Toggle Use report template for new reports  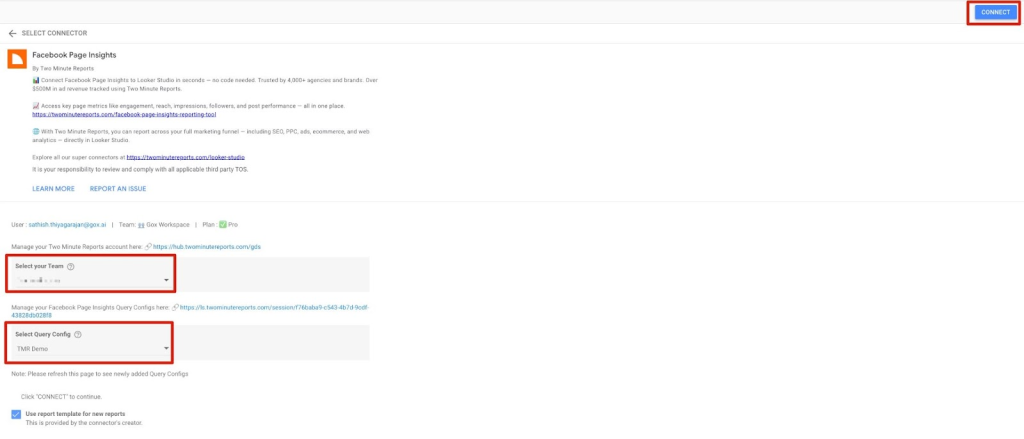click(16, 414)
